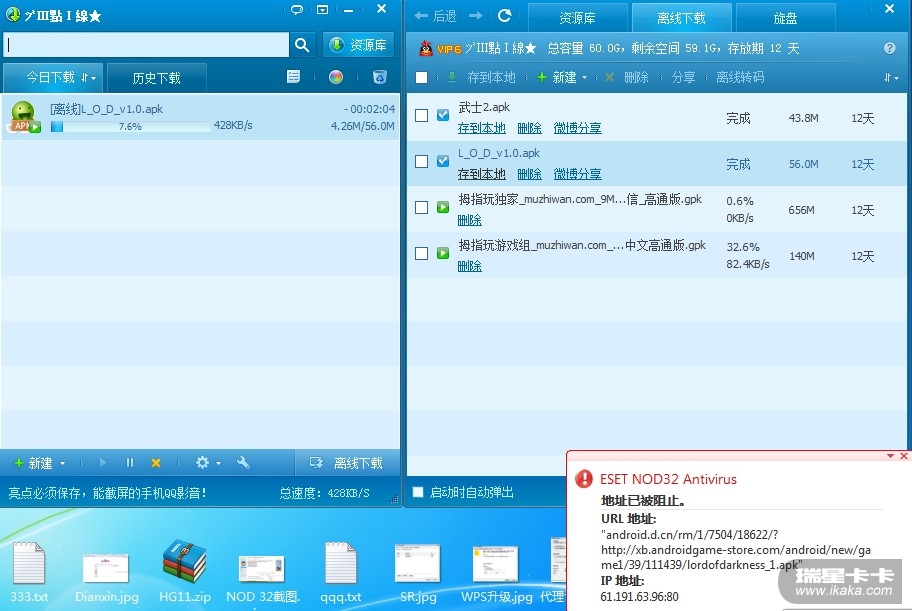Pause the download with pause icon
912x611 pixels.
click(130, 463)
